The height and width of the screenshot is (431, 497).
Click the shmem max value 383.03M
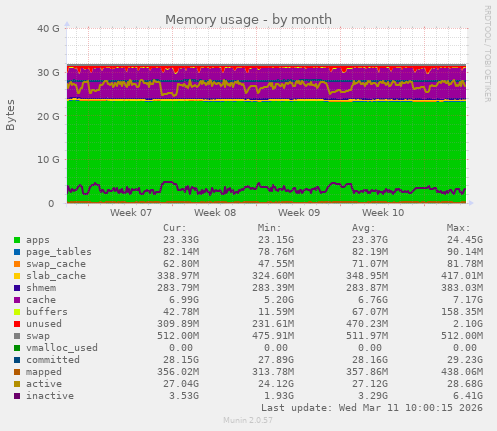[x=462, y=288]
